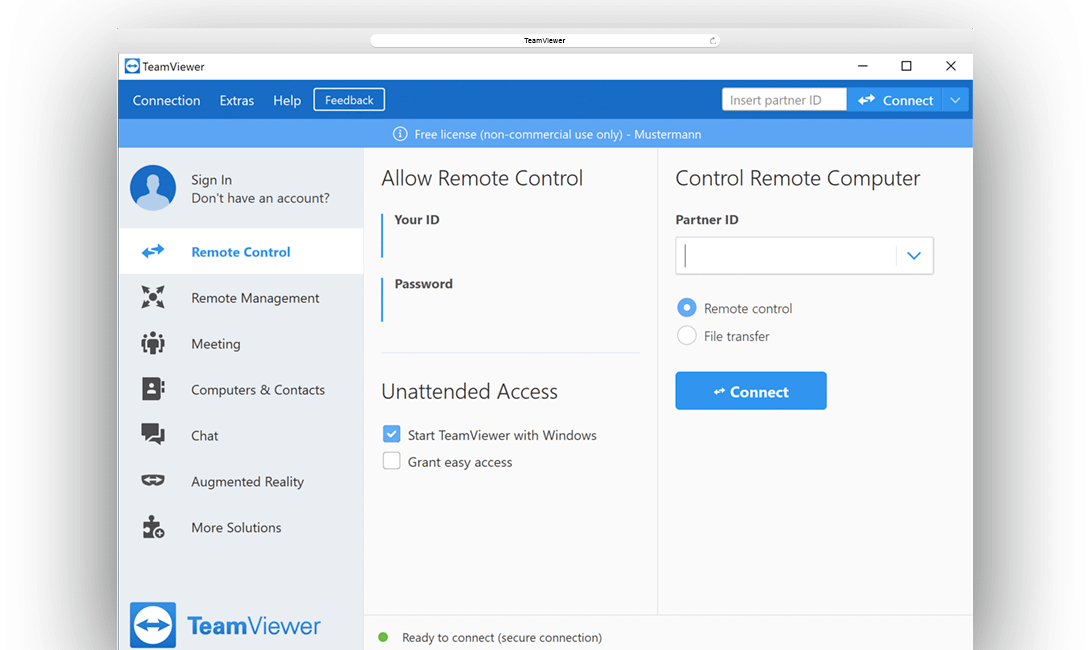The height and width of the screenshot is (650, 1090).
Task: Click the user avatar profile picture
Action: (153, 188)
